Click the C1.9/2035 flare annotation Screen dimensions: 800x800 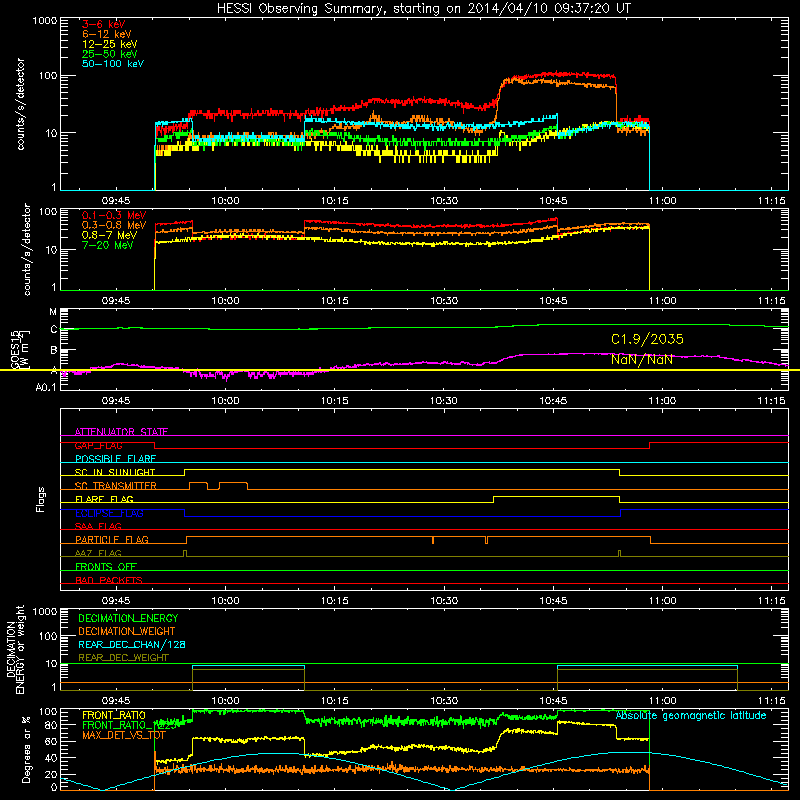click(x=647, y=339)
